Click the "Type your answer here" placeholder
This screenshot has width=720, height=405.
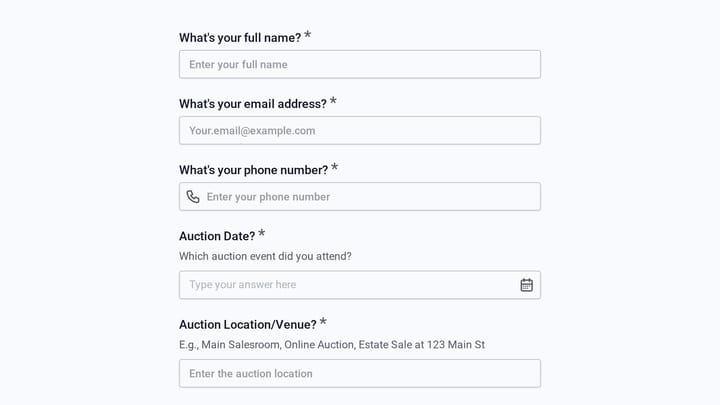click(x=242, y=285)
